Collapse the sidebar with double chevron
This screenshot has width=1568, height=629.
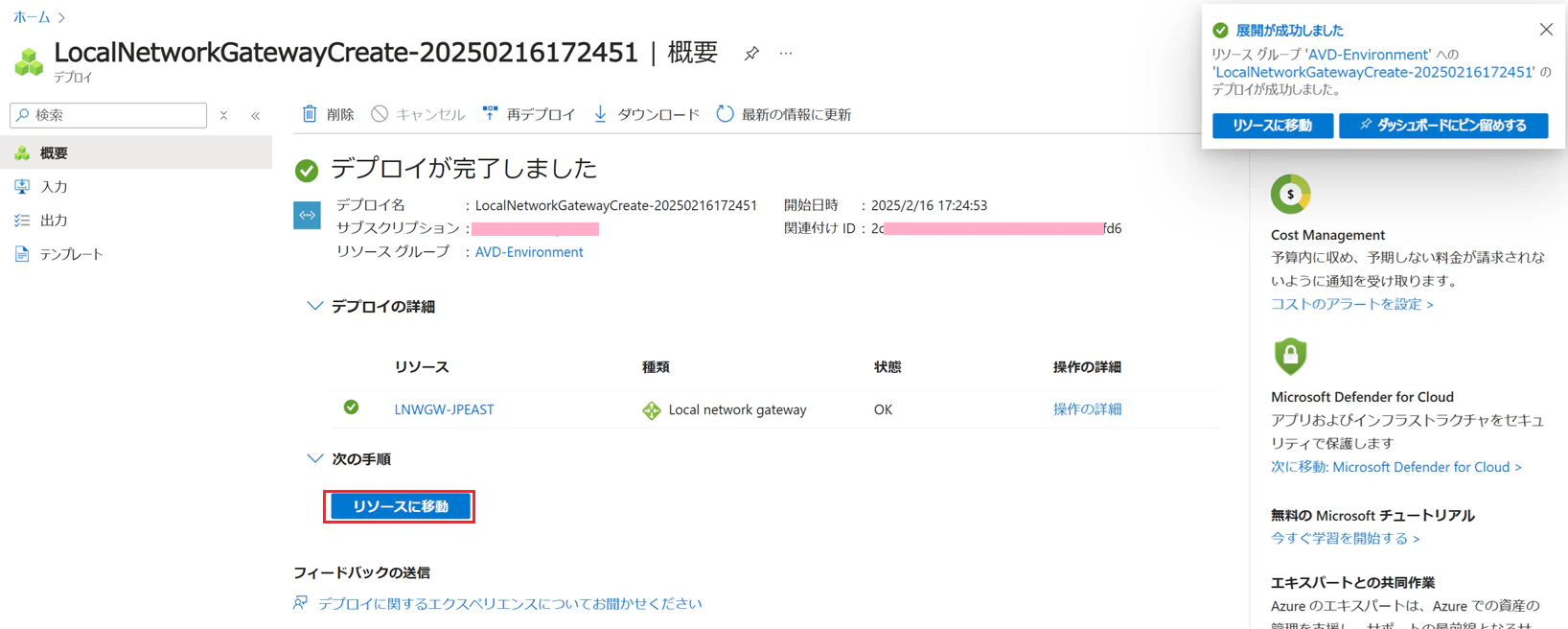point(256,115)
